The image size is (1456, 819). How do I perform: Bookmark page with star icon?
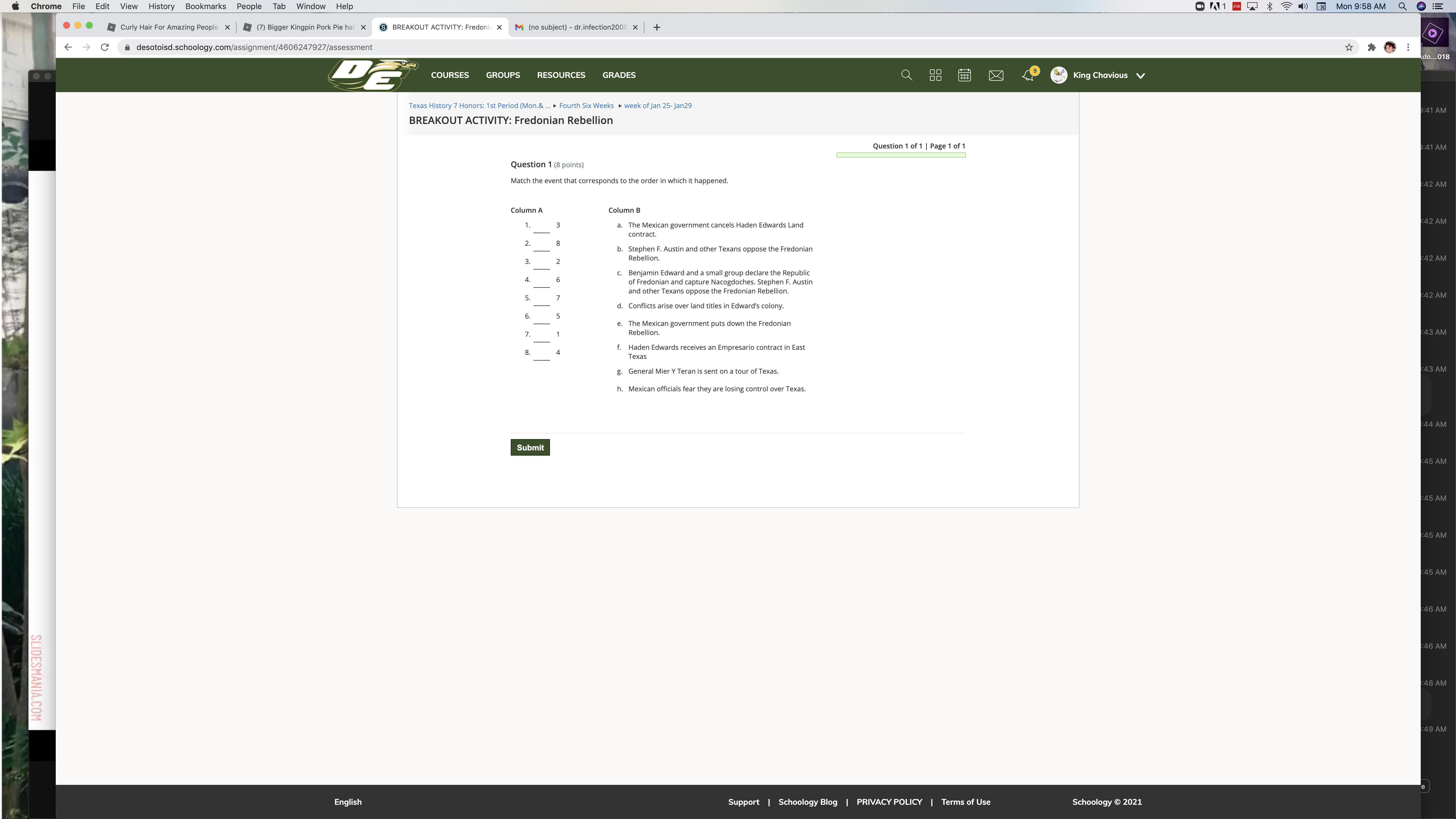point(1349,47)
